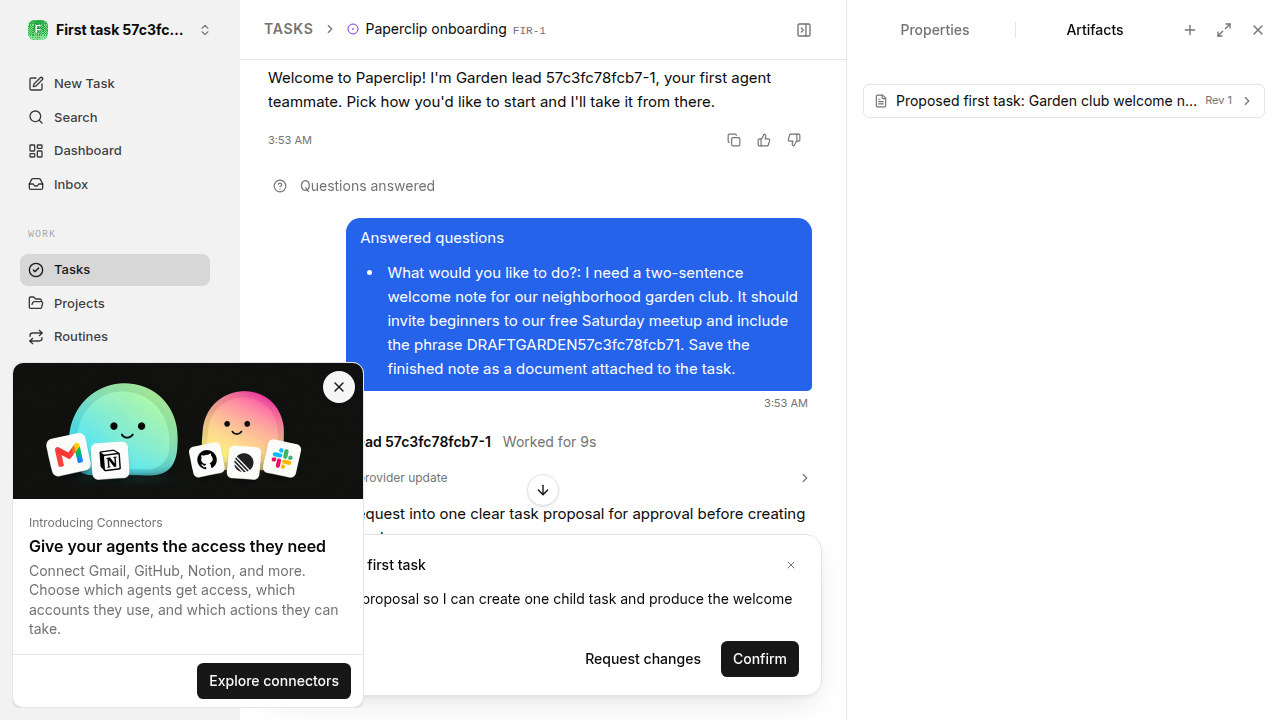Jump to latest message with down arrow
This screenshot has height=720, width=1280.
[x=543, y=490]
